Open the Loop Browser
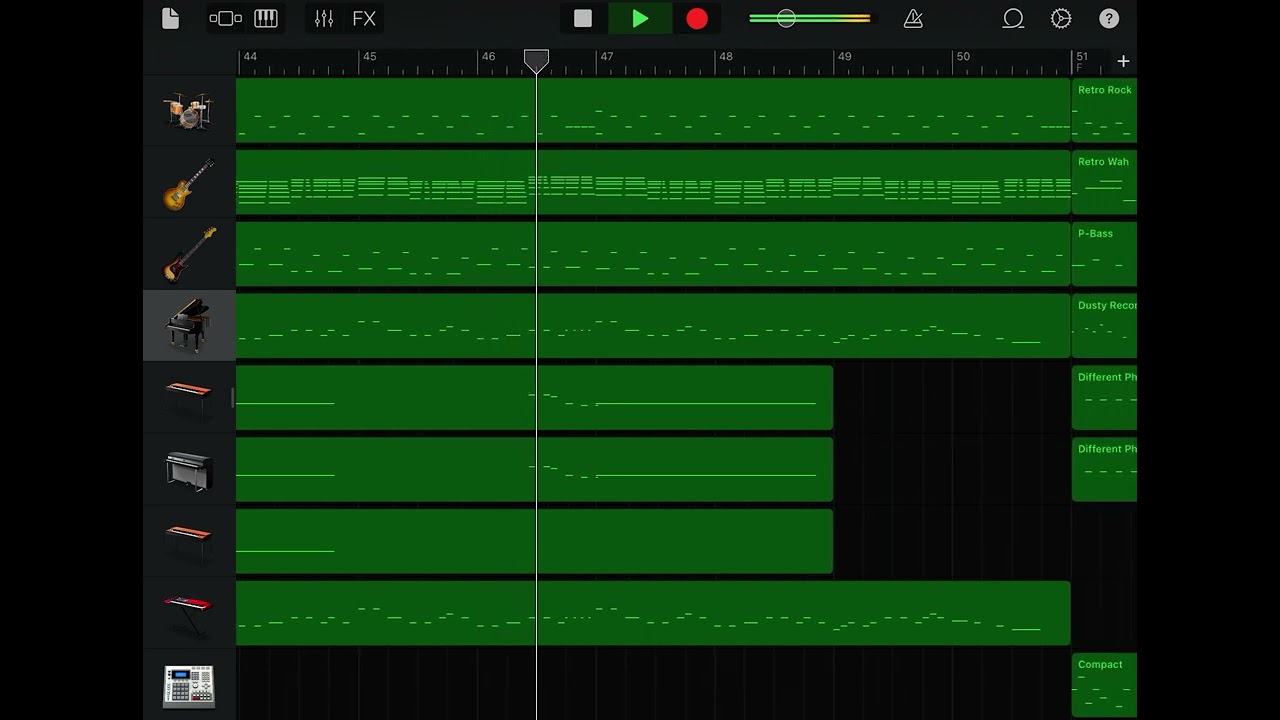The width and height of the screenshot is (1280, 720). point(1013,18)
